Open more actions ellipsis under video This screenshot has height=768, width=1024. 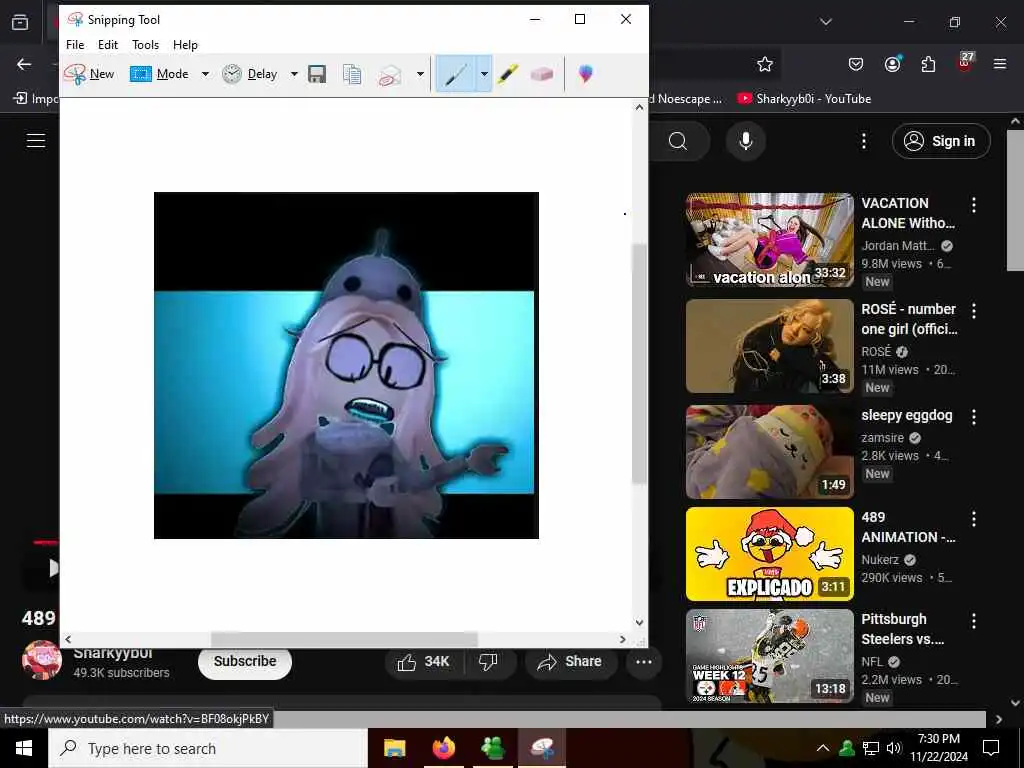644,662
